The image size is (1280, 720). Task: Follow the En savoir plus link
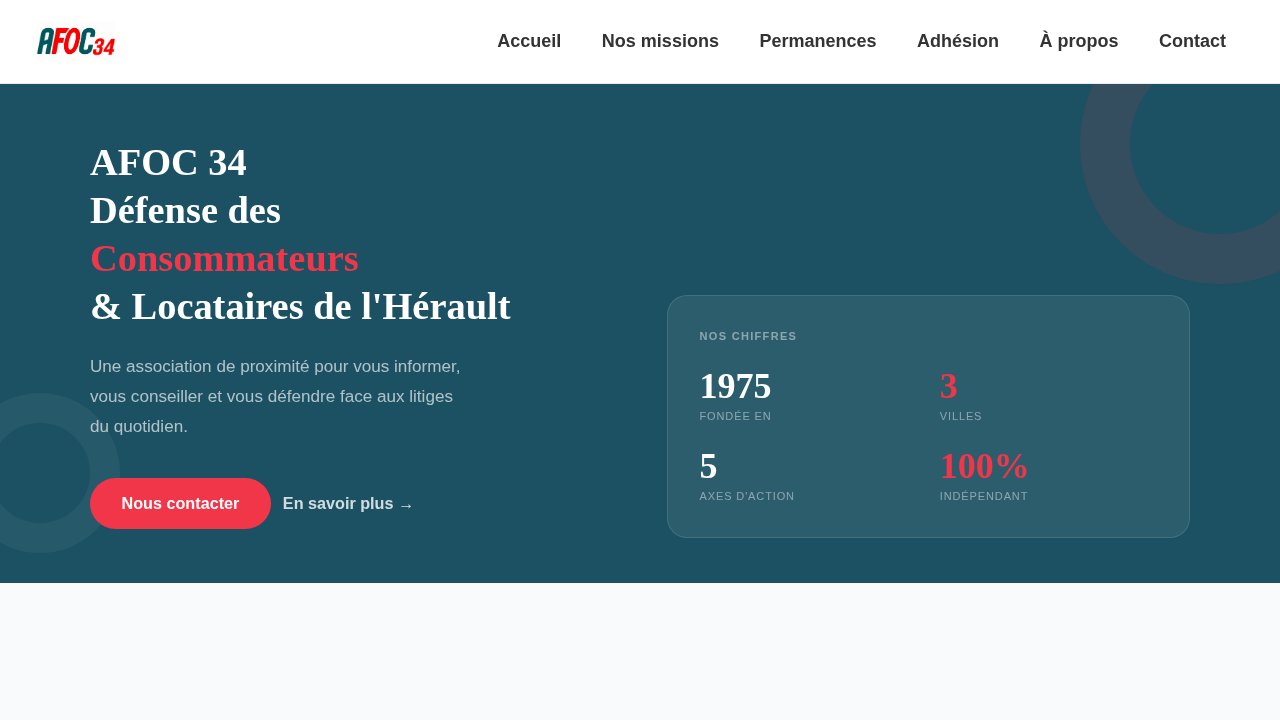(348, 504)
